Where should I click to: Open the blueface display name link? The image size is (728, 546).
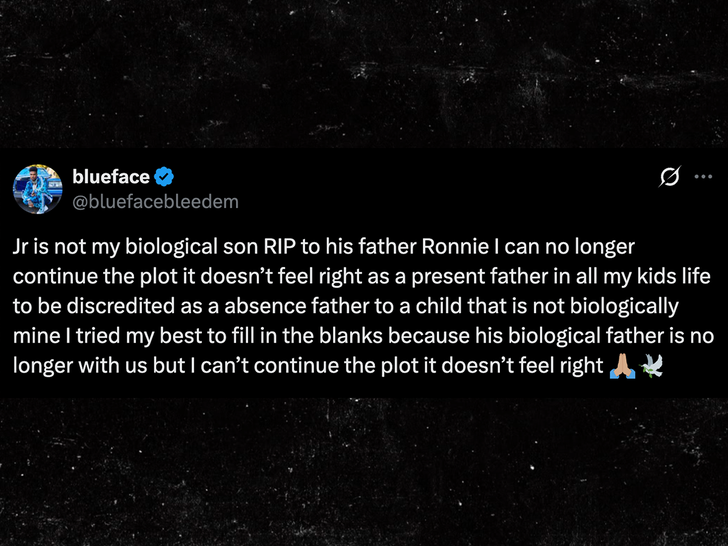[x=110, y=177]
